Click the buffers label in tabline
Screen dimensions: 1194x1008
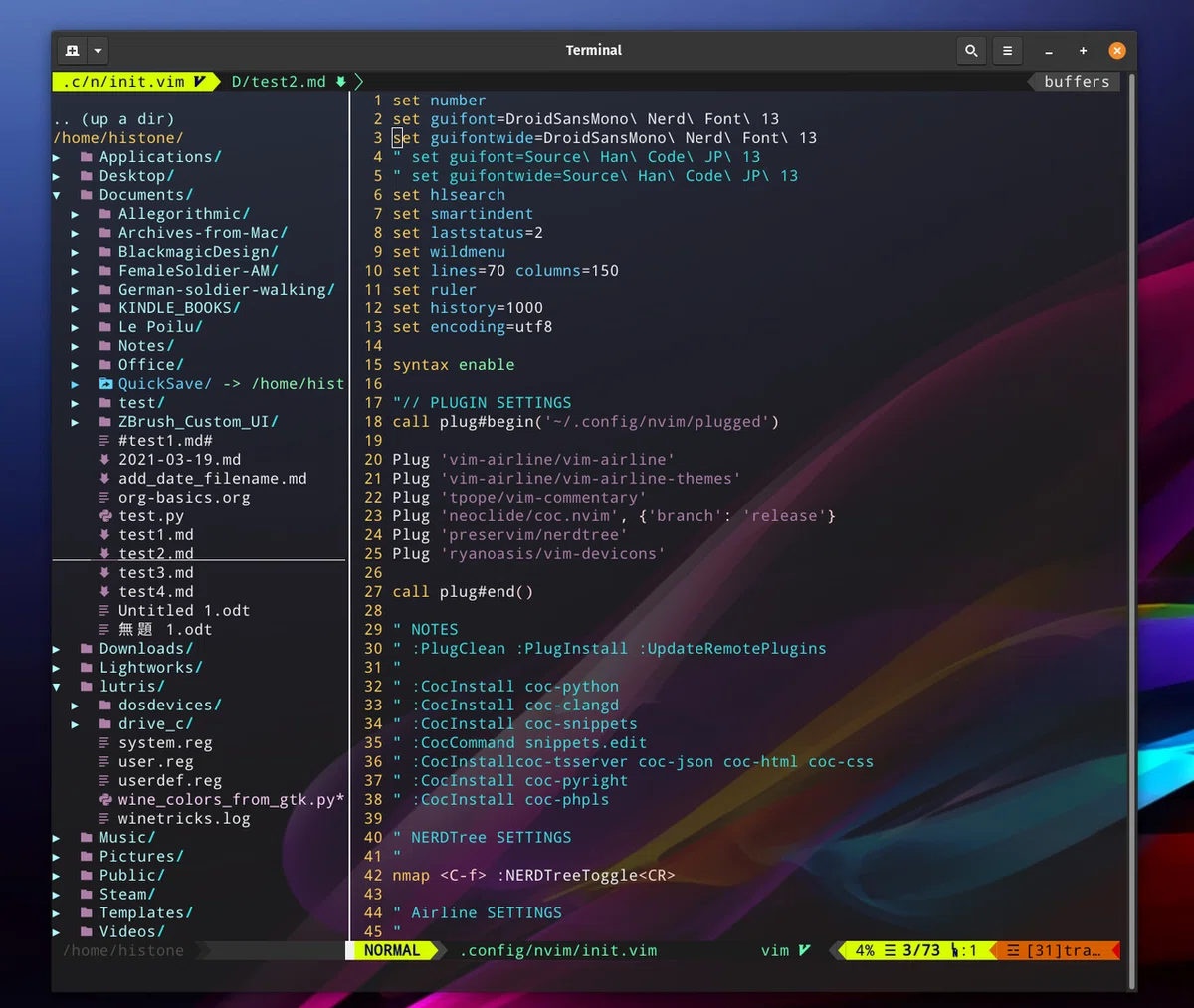point(1077,82)
